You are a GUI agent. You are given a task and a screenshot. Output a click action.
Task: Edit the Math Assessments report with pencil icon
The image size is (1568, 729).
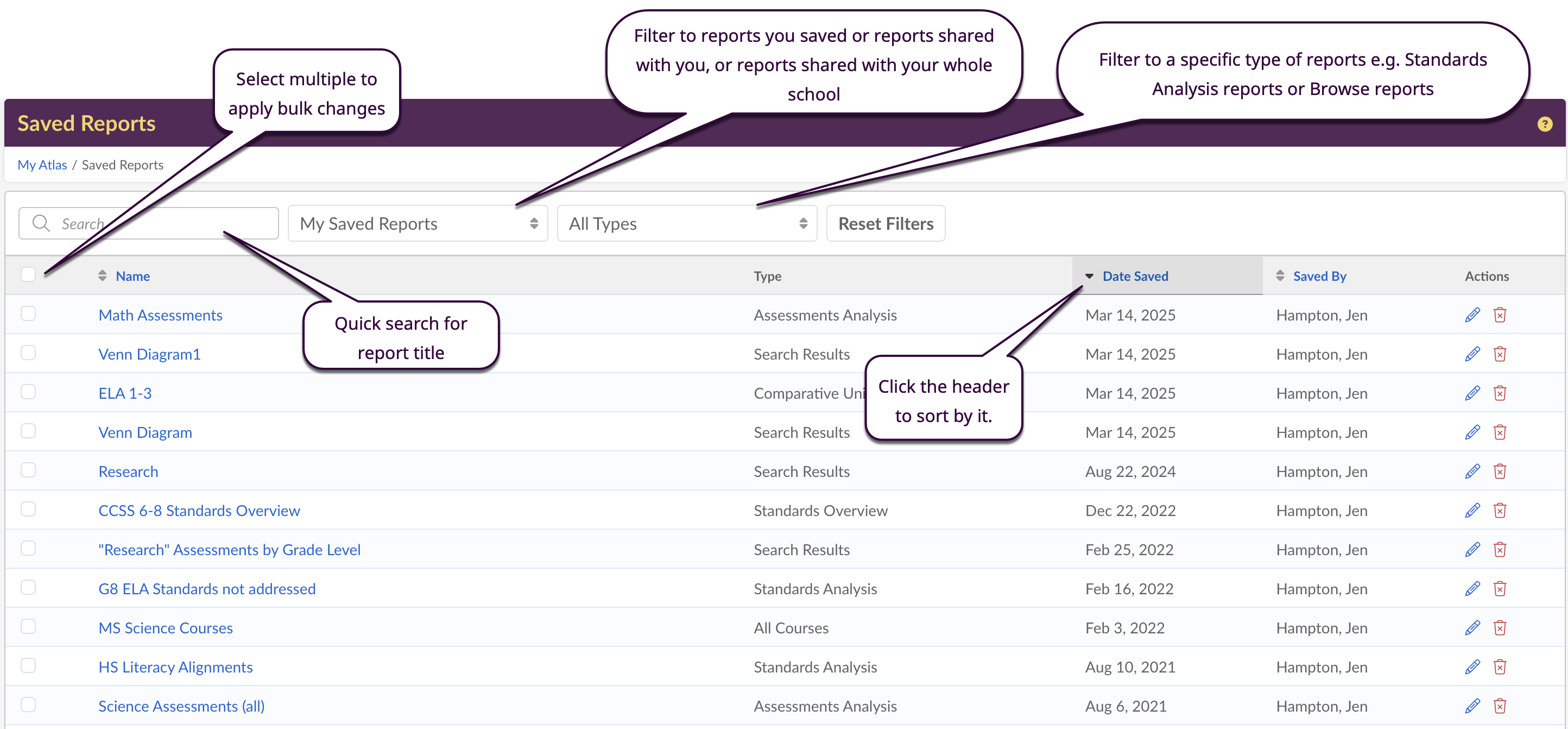point(1472,315)
